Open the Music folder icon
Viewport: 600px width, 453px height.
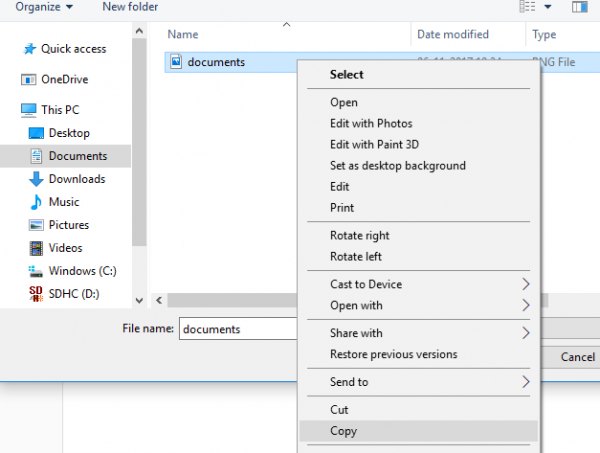pyautogui.click(x=37, y=202)
